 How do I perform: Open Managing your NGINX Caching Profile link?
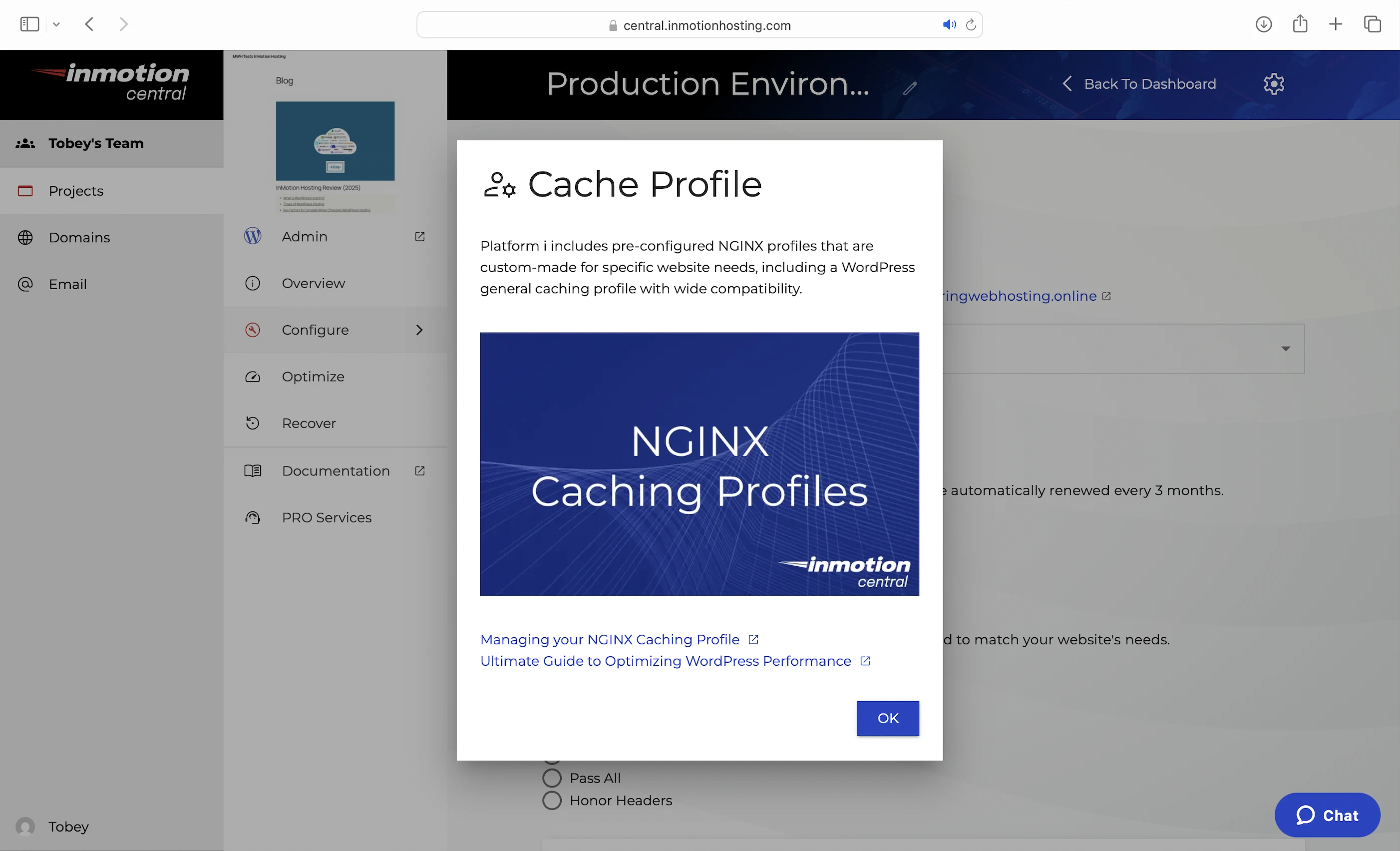coord(610,640)
